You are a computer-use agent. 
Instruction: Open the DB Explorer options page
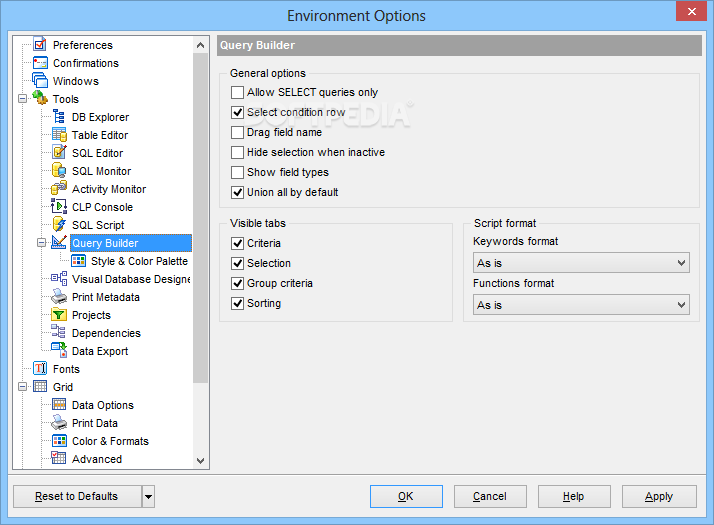click(x=100, y=117)
